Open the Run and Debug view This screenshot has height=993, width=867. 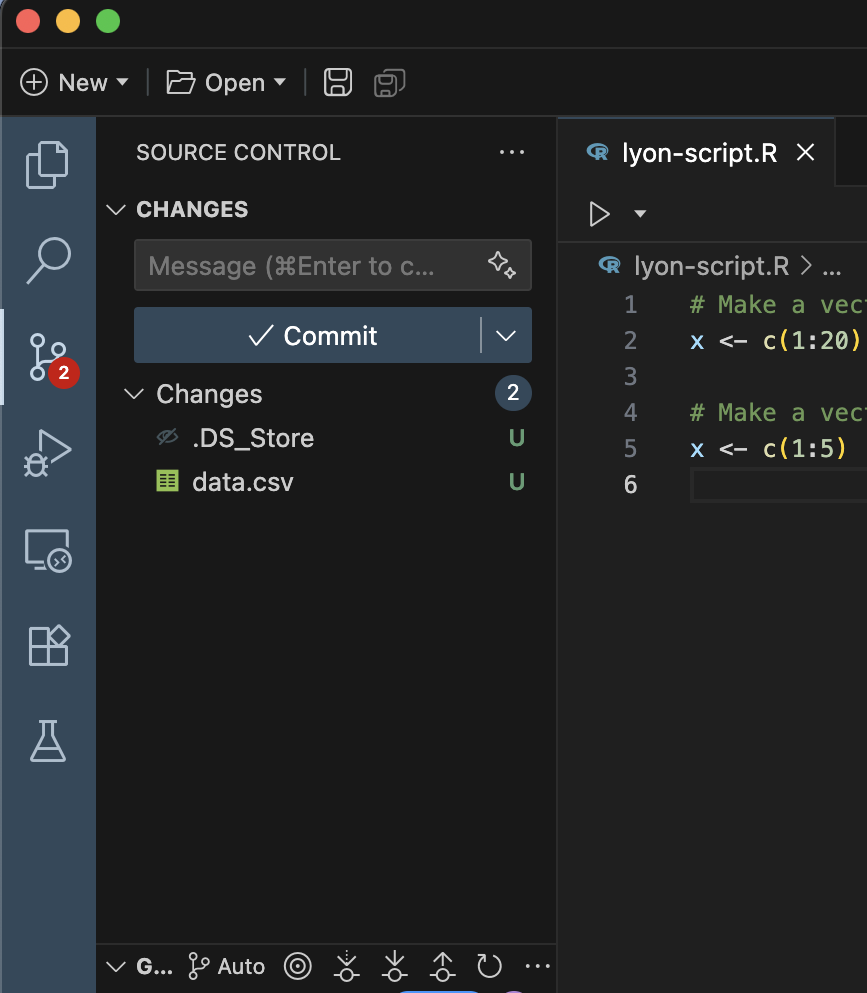47,453
